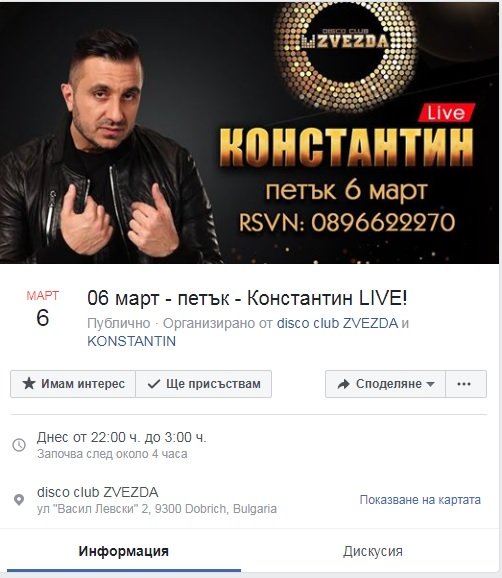Click the location pin icon
Image resolution: width=502 pixels, height=578 pixels.
(x=19, y=500)
